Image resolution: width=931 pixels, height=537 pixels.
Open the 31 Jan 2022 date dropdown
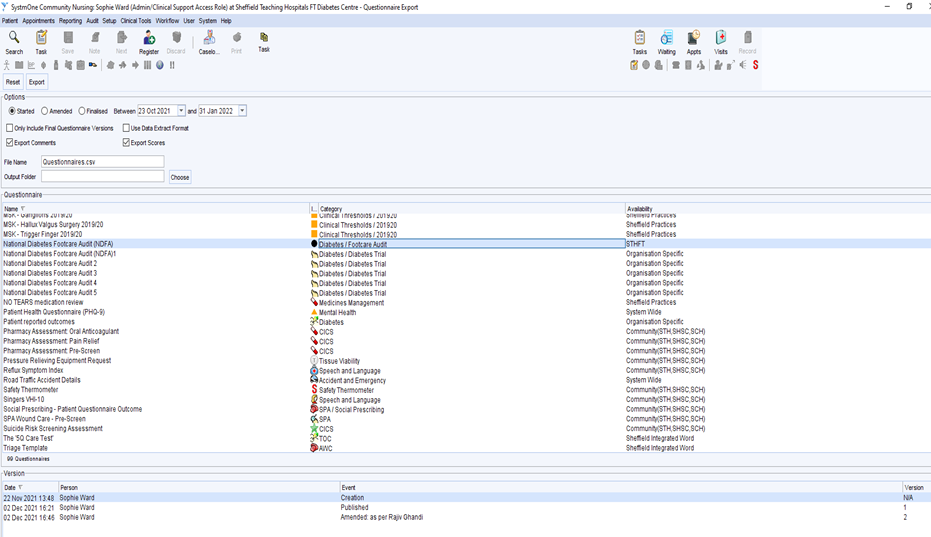pyautogui.click(x=242, y=111)
